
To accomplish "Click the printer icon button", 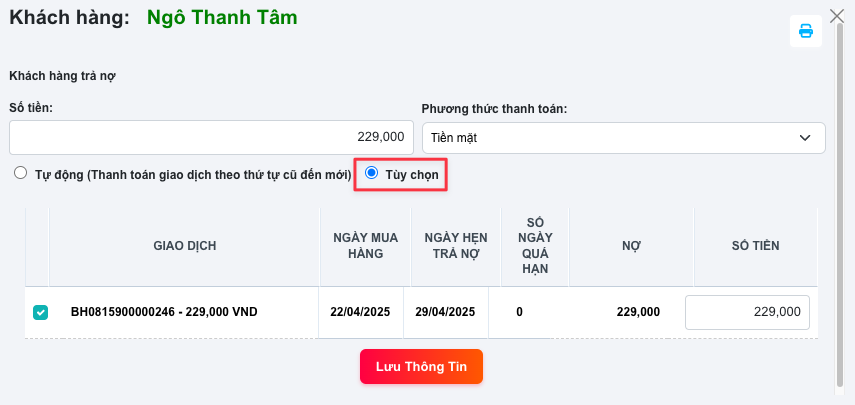I will 805,31.
